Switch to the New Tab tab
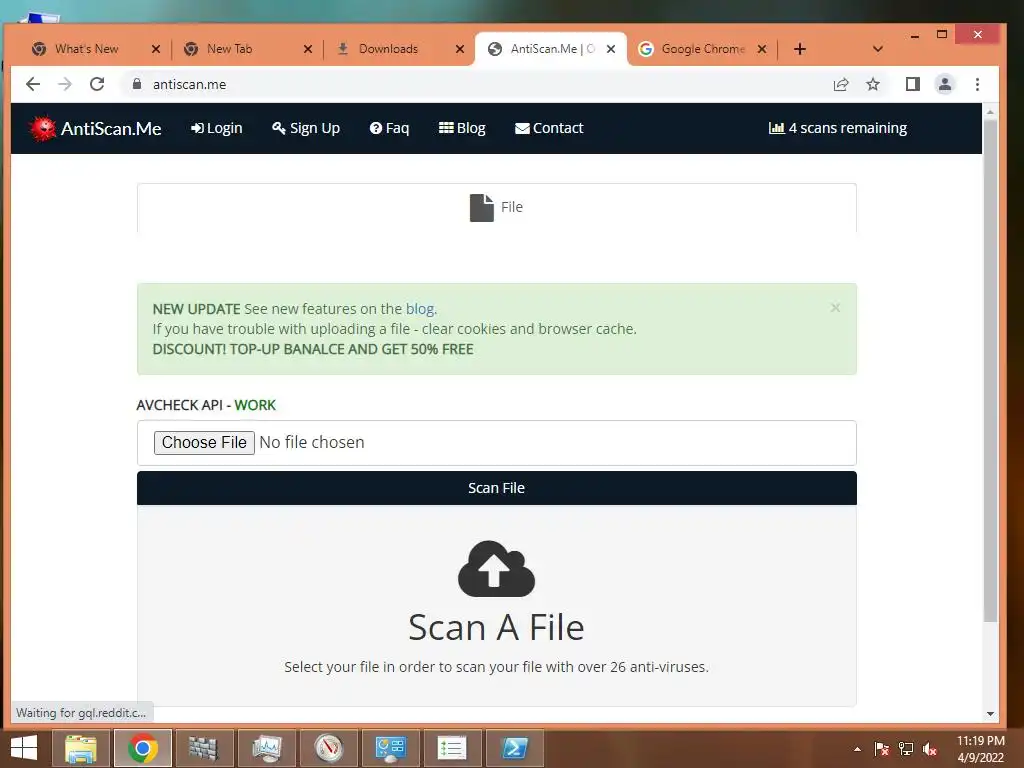This screenshot has width=1024, height=768. click(229, 49)
